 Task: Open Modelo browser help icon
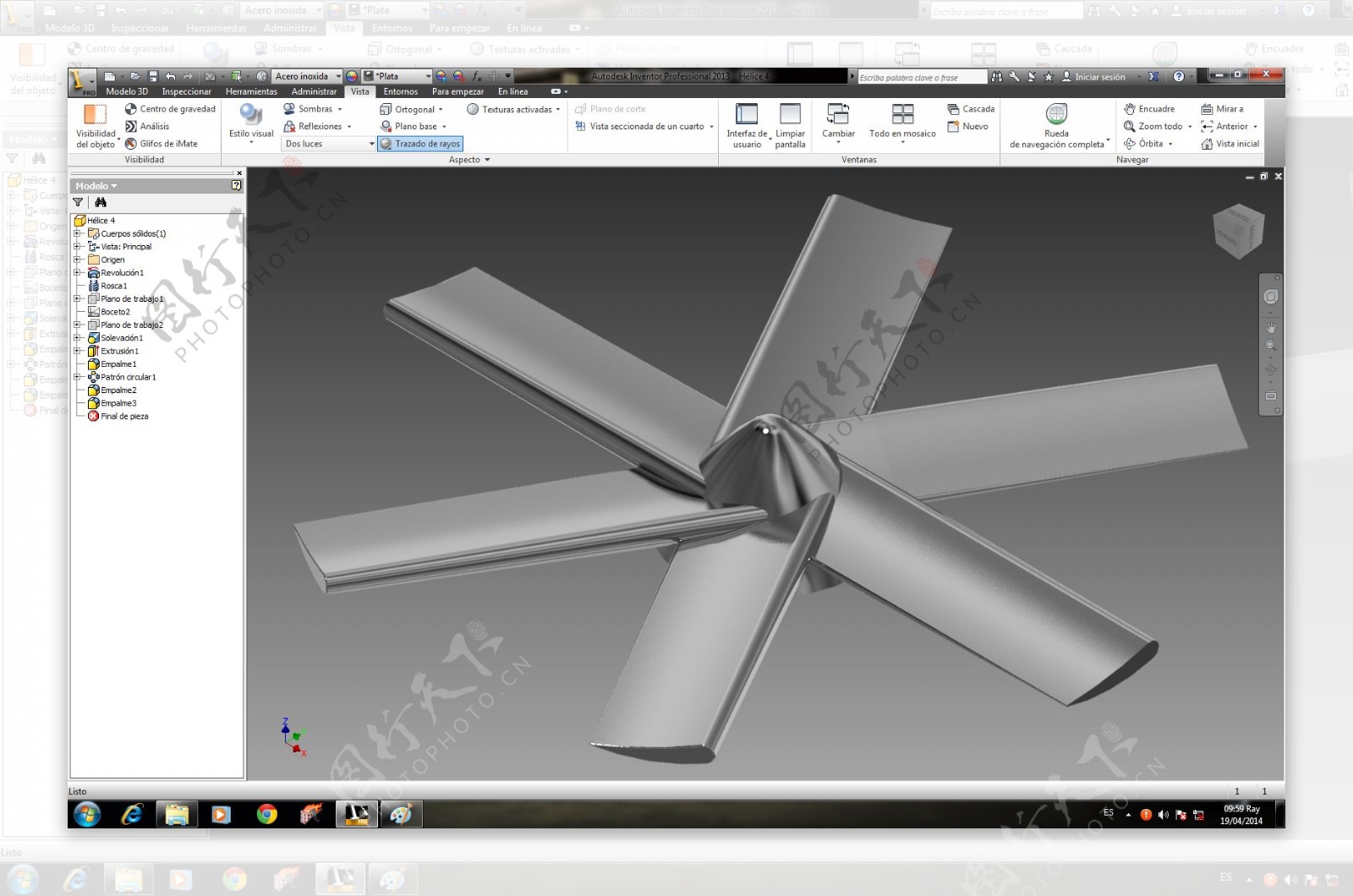[x=236, y=185]
